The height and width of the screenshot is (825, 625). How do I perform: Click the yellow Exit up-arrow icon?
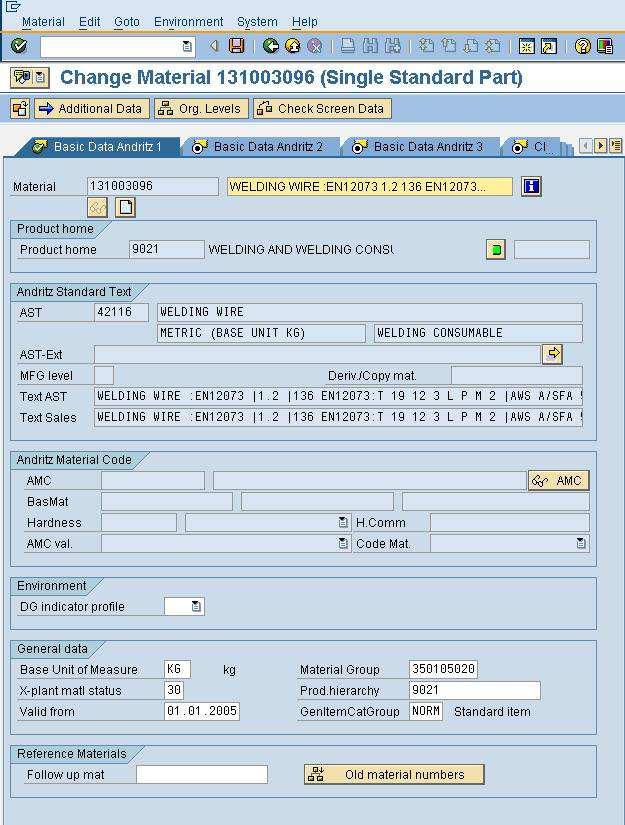pos(293,46)
